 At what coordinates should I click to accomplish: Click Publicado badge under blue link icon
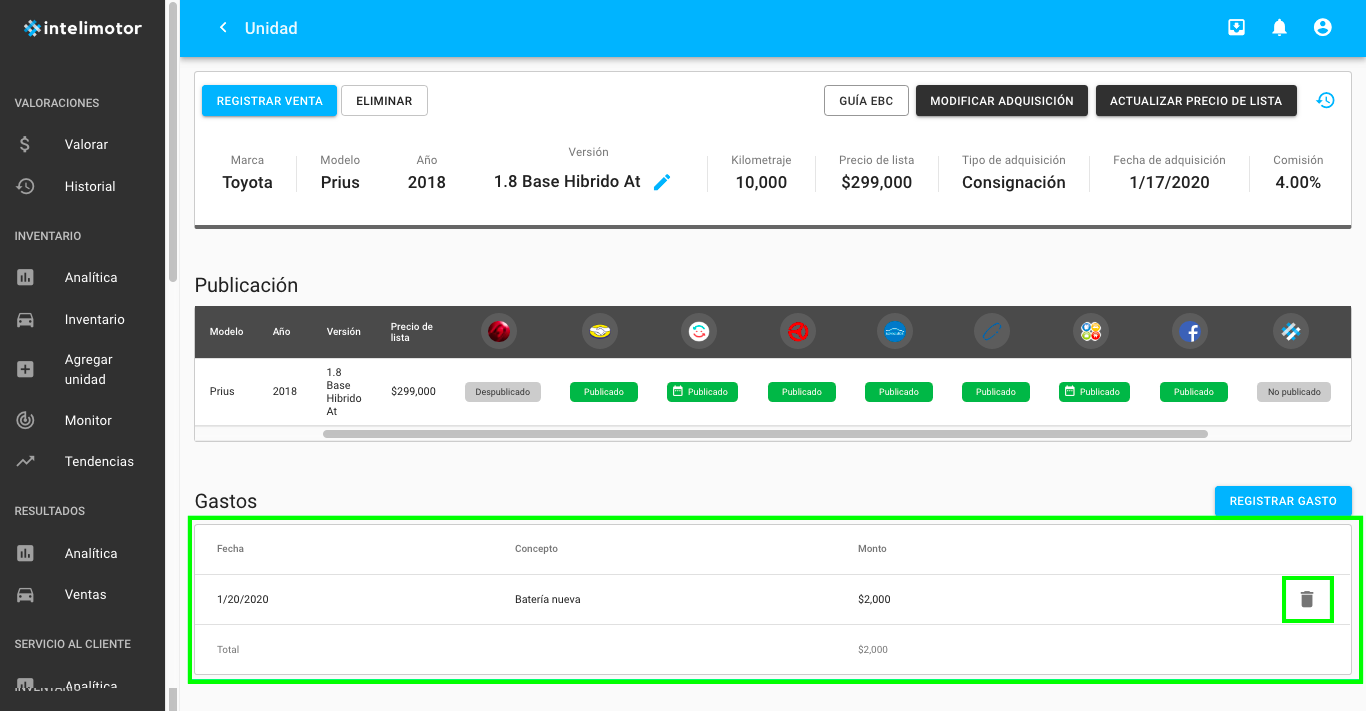pyautogui.click(x=996, y=392)
